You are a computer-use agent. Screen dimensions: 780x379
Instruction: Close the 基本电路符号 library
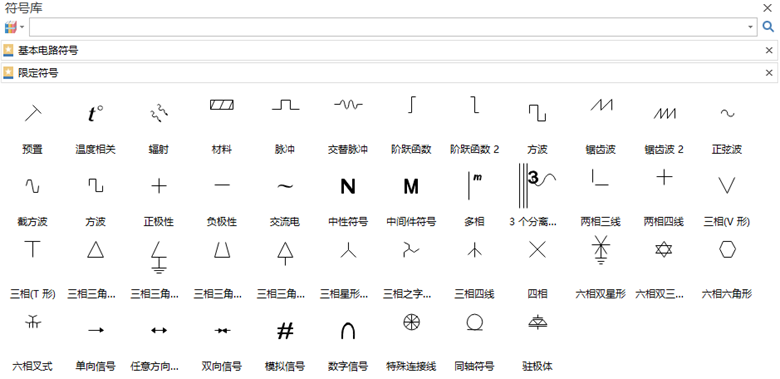click(x=769, y=50)
